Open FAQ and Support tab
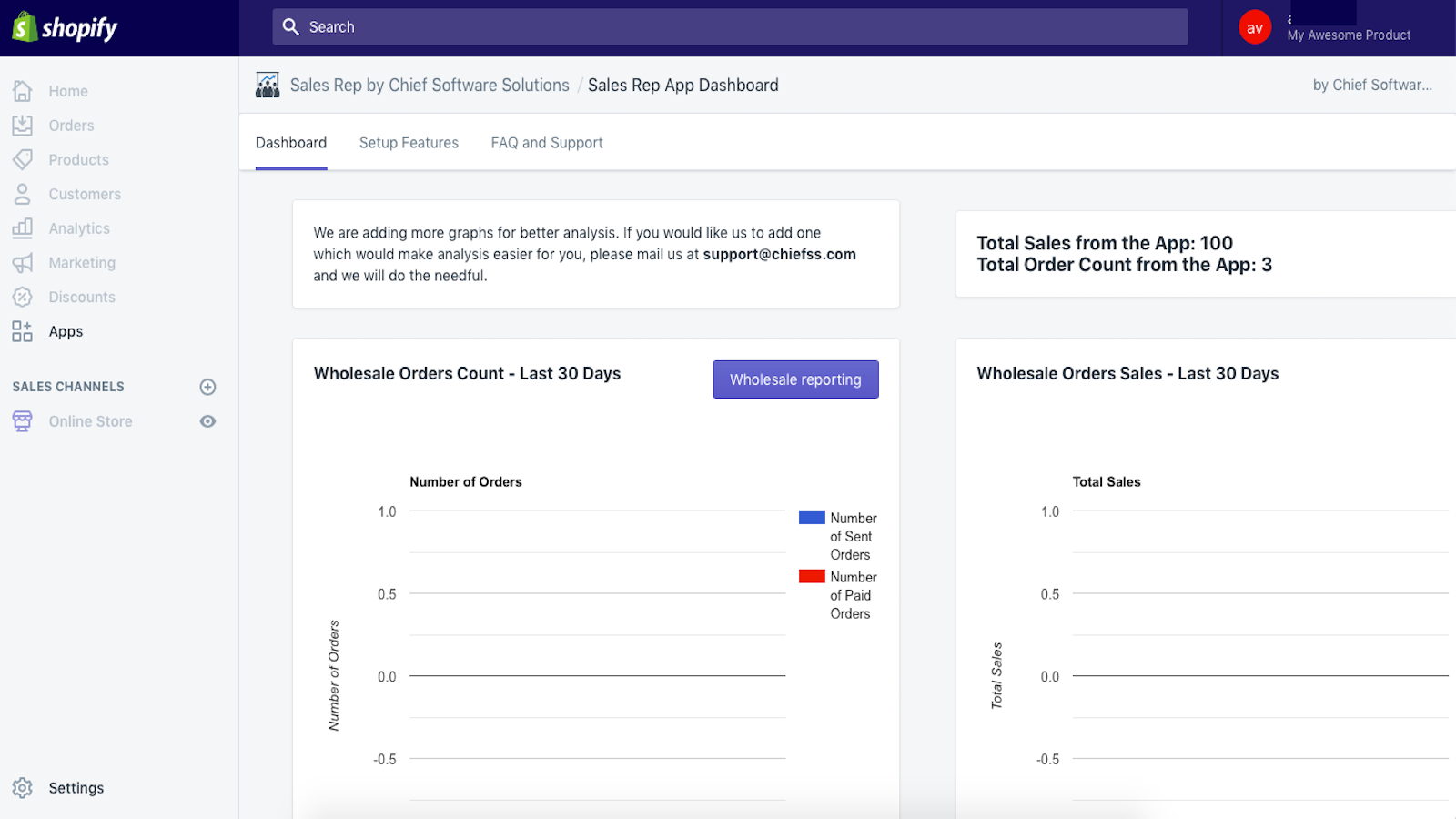 point(547,143)
